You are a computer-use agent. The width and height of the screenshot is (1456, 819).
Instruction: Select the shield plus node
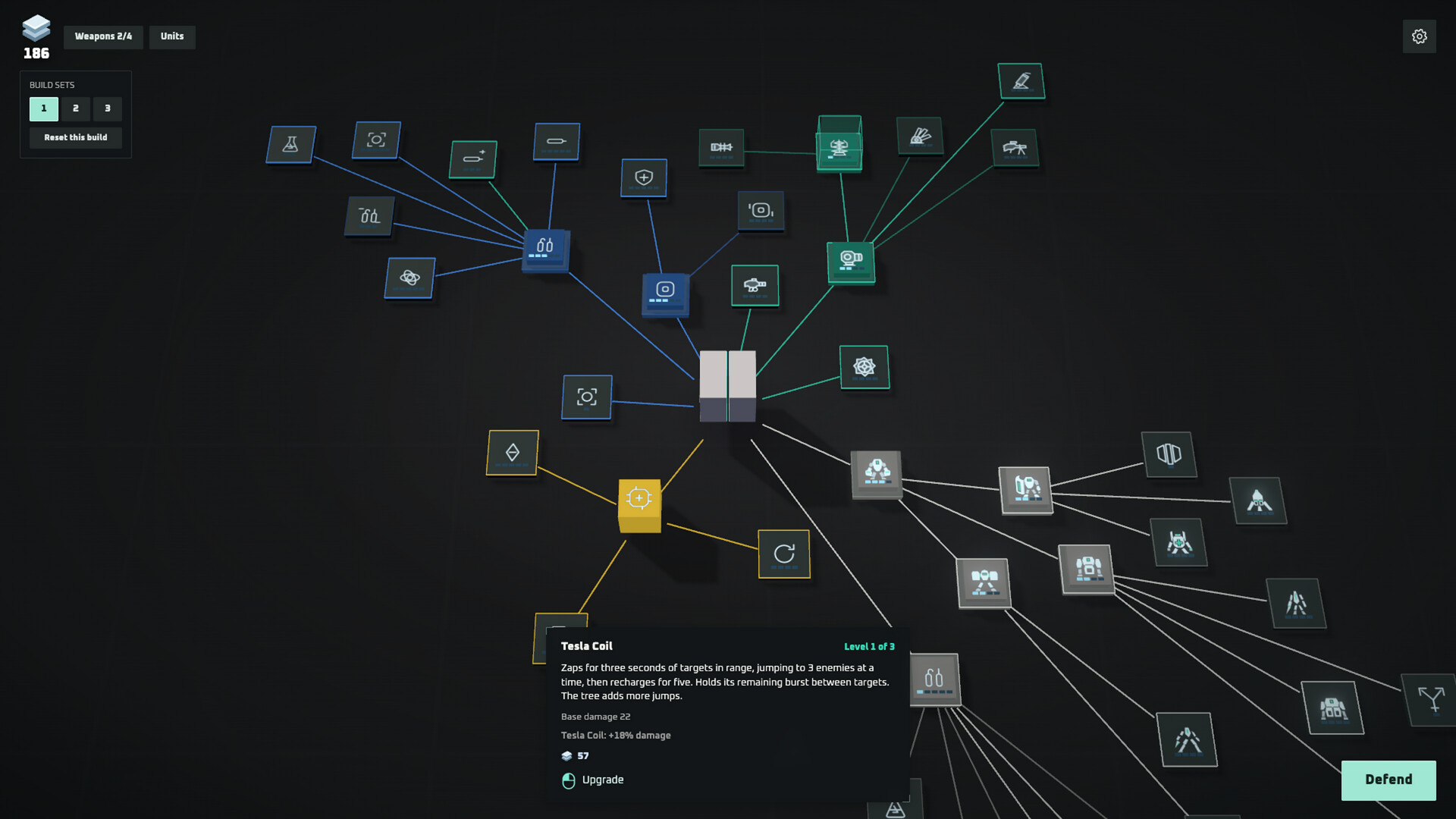pyautogui.click(x=644, y=178)
